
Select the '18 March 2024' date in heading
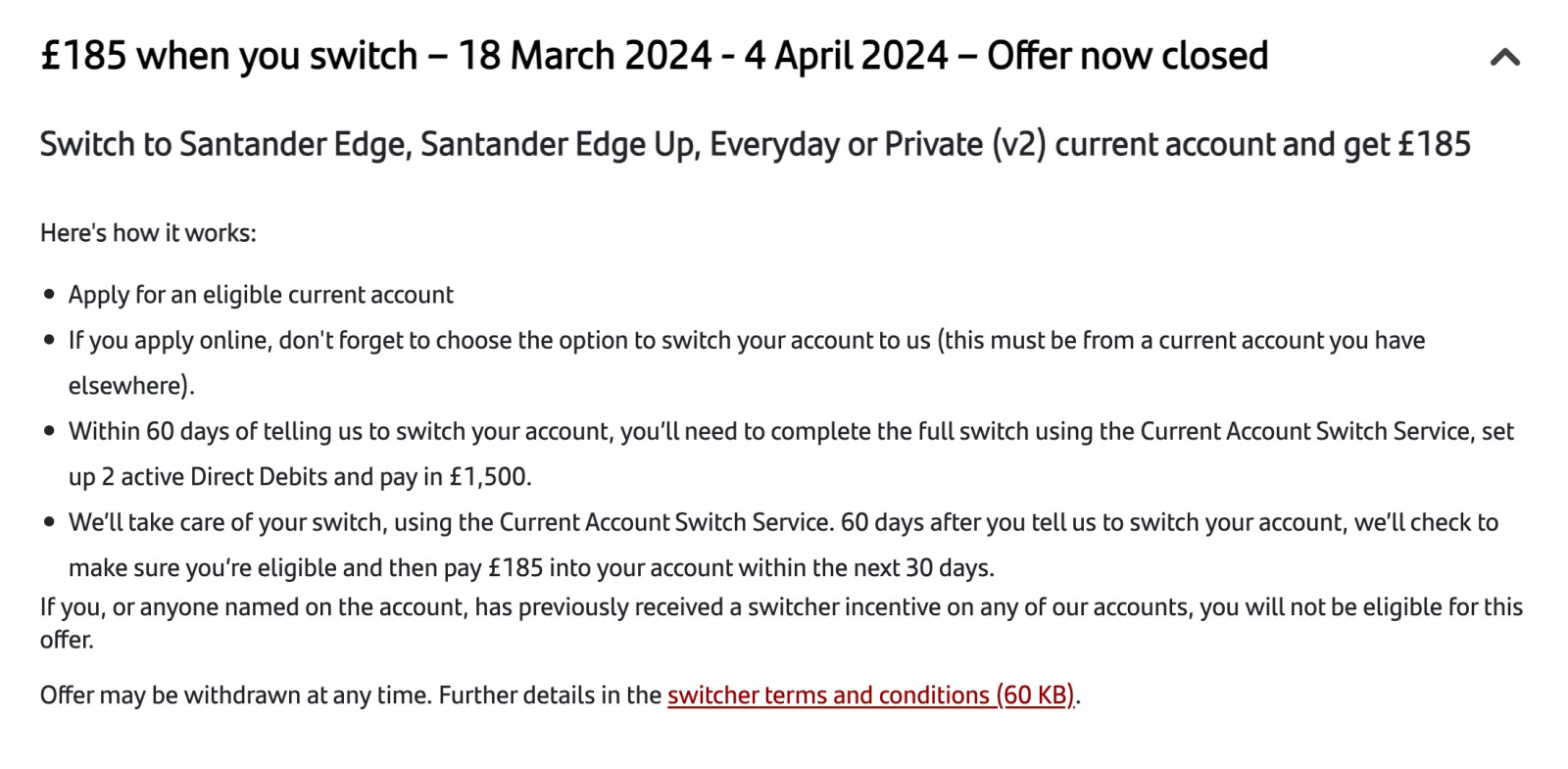(584, 56)
